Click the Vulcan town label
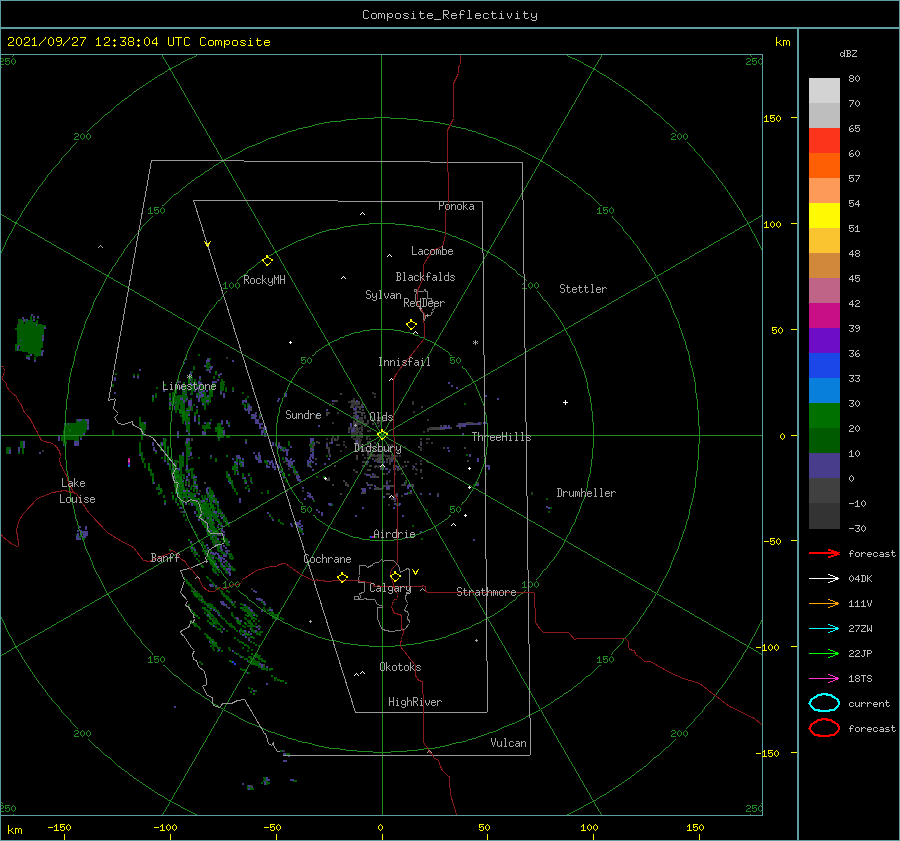The image size is (900, 841). click(x=509, y=743)
